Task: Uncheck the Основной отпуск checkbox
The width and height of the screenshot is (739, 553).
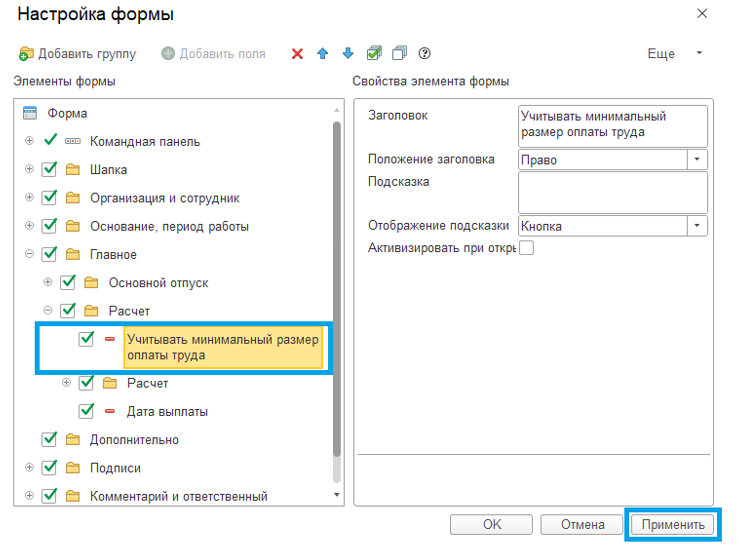Action: (x=68, y=282)
